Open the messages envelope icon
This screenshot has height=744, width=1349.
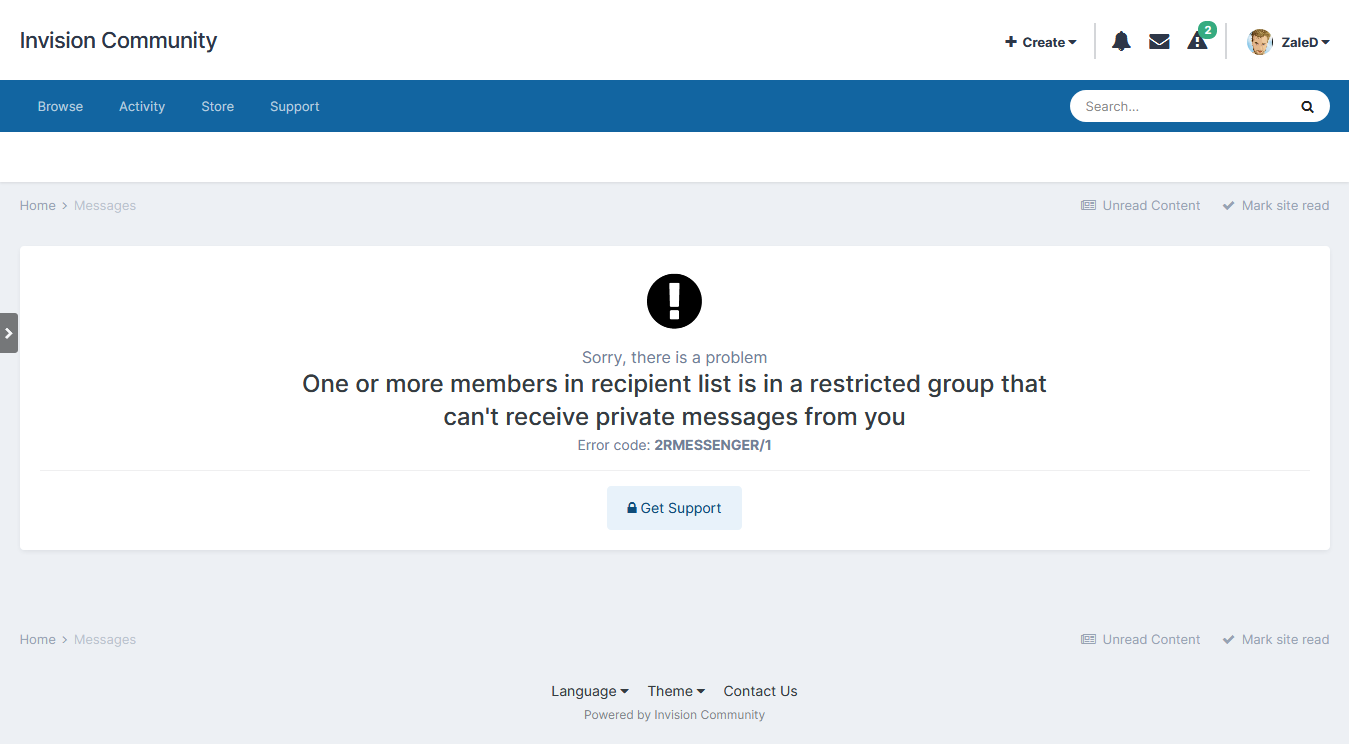point(1159,41)
